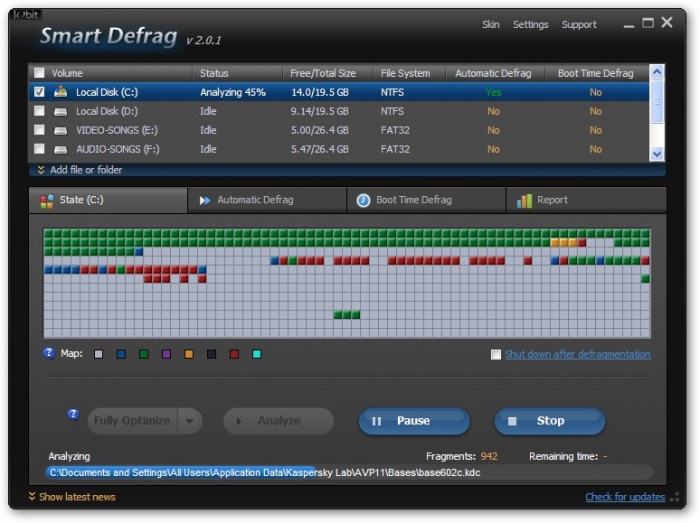The height and width of the screenshot is (523, 700).
Task: Click the Automatic Defrag column header
Action: pos(496,73)
